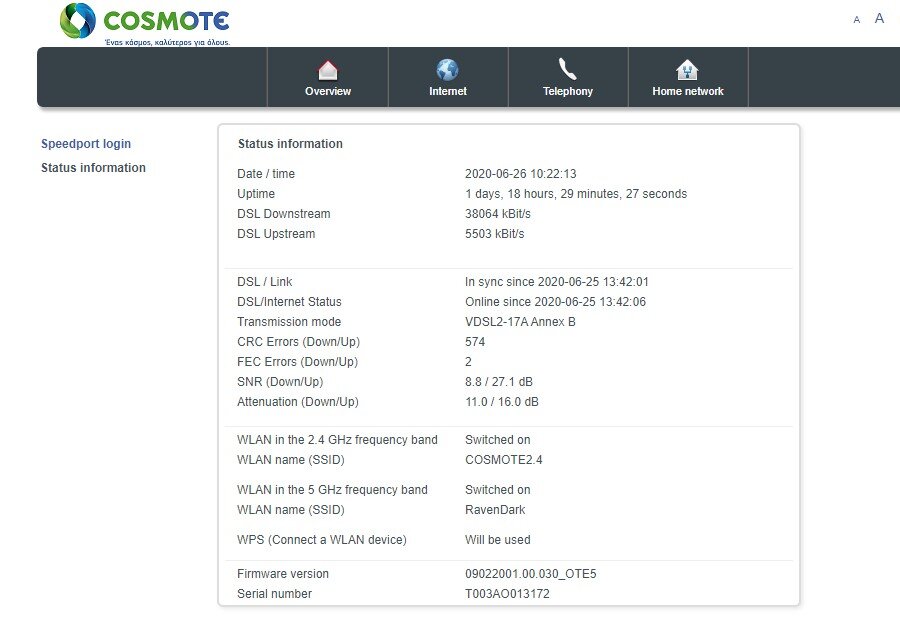Click the Online since 2020-06-25 13:42:06 value
Screen dimensions: 900x637
(555, 302)
